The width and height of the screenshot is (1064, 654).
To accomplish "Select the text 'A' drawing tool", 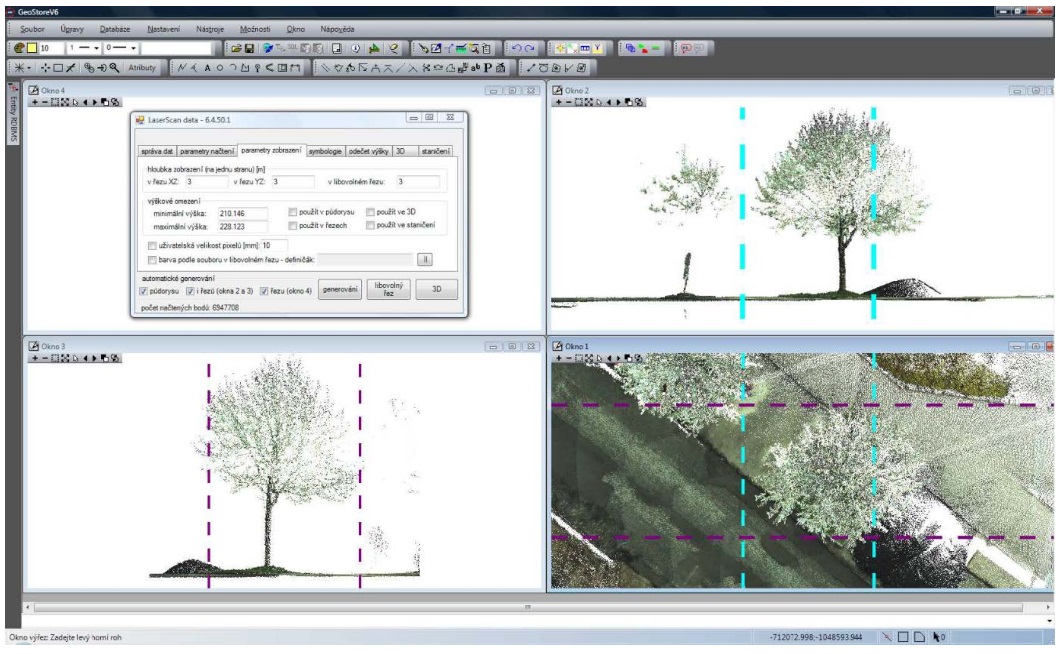I will [x=208, y=68].
